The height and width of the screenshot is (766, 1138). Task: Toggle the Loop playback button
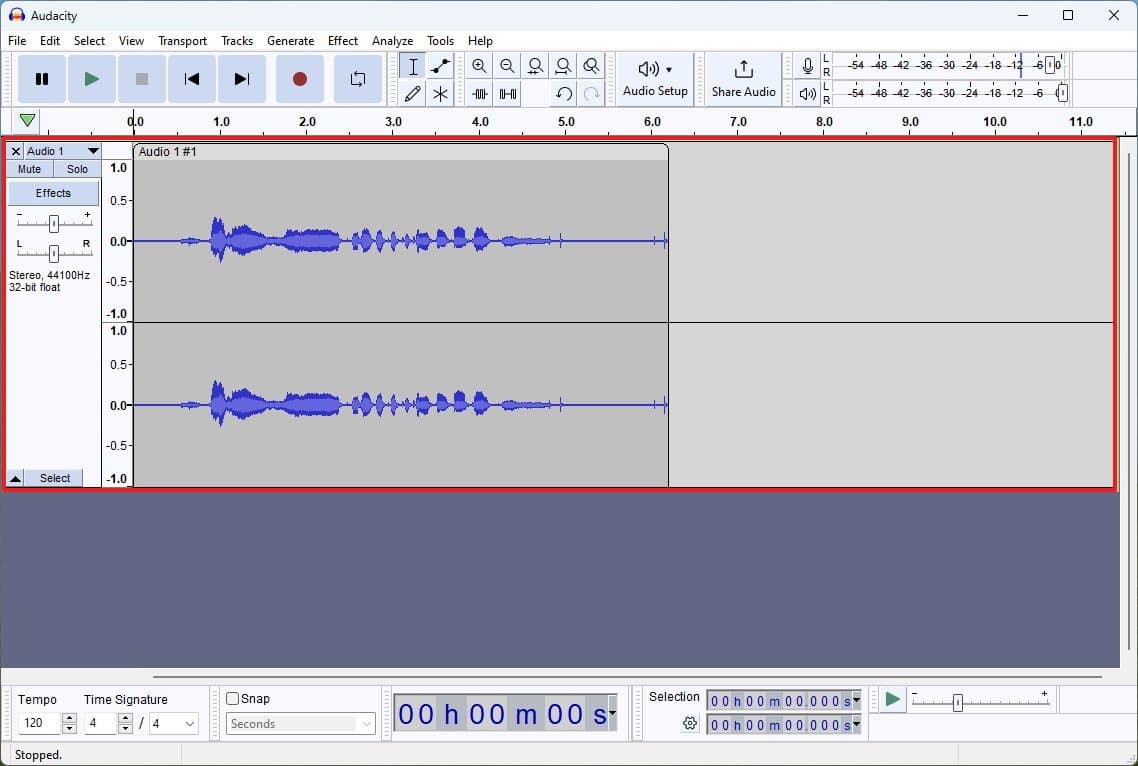pyautogui.click(x=357, y=79)
